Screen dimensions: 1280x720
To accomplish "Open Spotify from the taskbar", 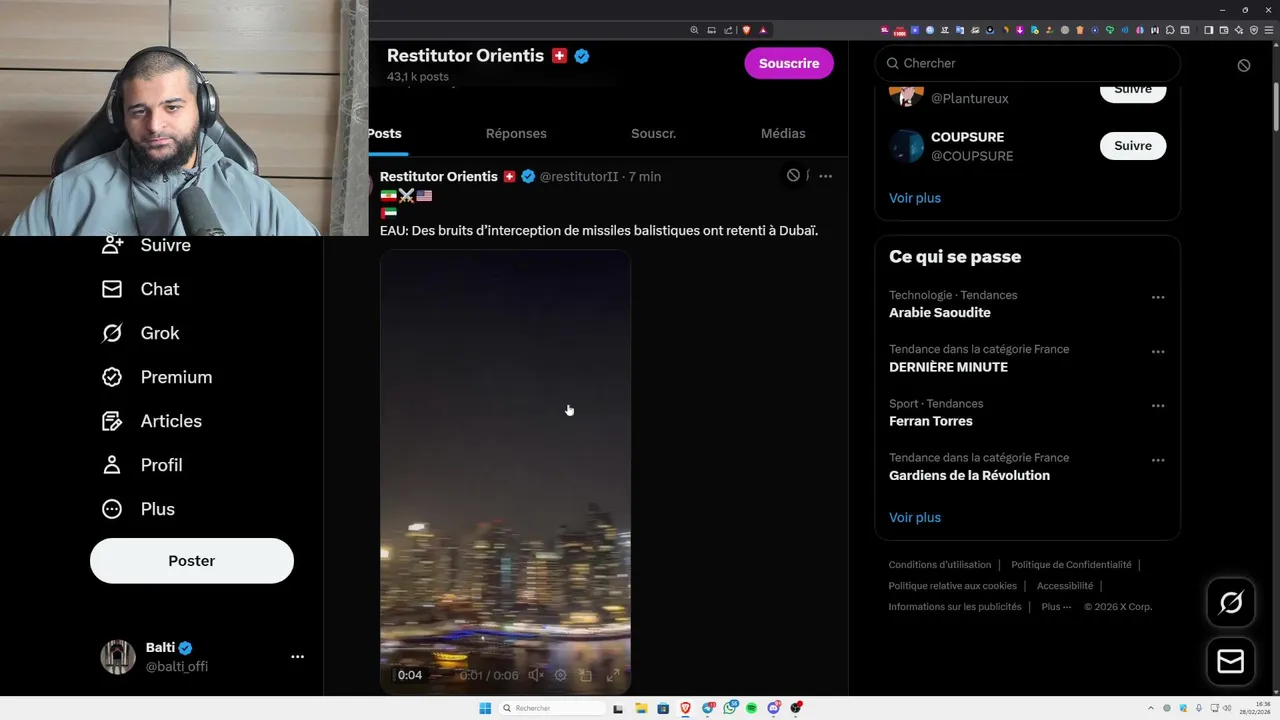I will [751, 708].
